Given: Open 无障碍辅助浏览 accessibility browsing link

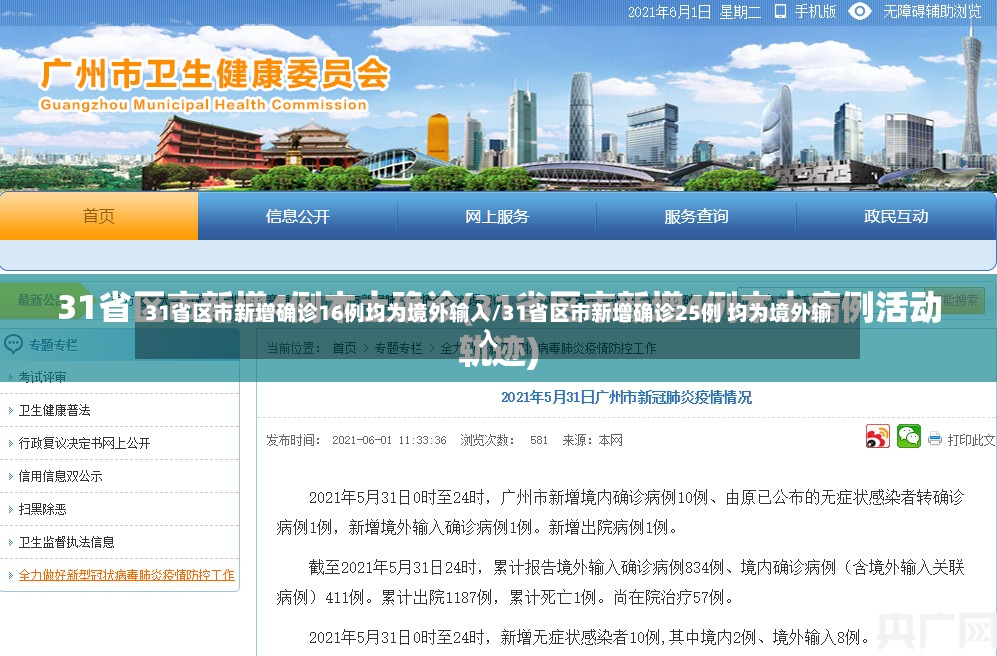Looking at the screenshot, I should coord(932,11).
